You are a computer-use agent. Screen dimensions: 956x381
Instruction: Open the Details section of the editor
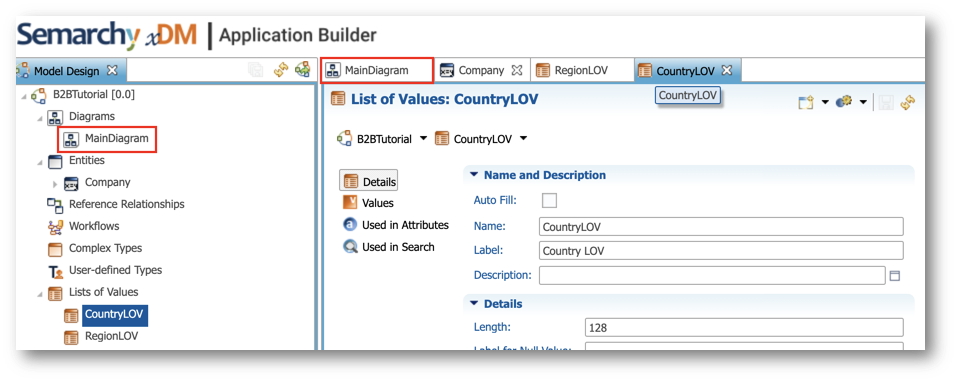pos(368,181)
